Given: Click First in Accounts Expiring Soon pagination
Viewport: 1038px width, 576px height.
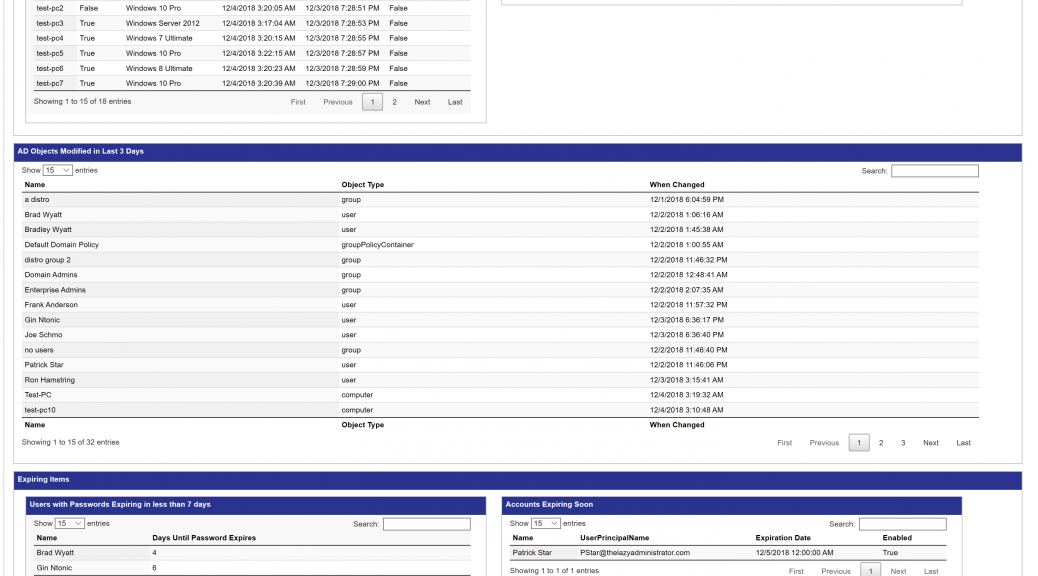Looking at the screenshot, I should (796, 571).
